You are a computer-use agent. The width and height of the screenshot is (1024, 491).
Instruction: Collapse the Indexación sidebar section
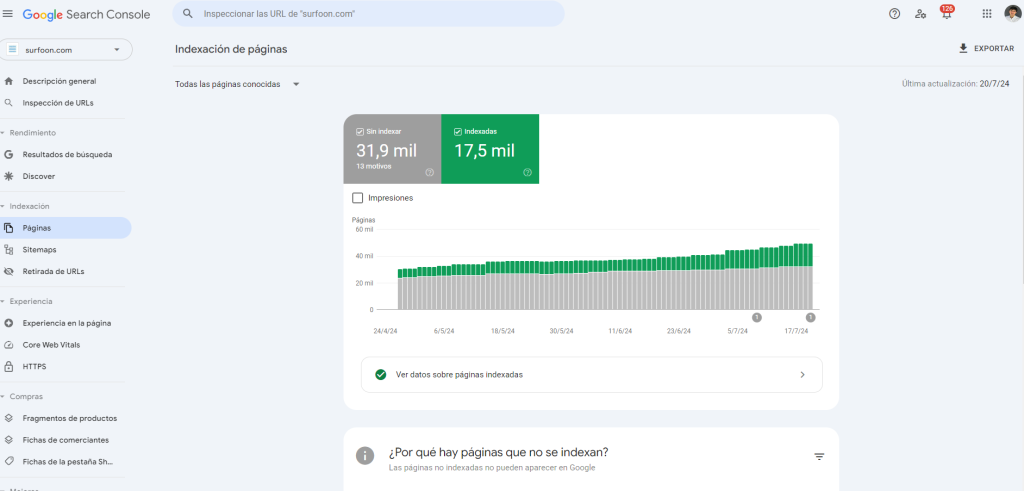tap(30, 206)
